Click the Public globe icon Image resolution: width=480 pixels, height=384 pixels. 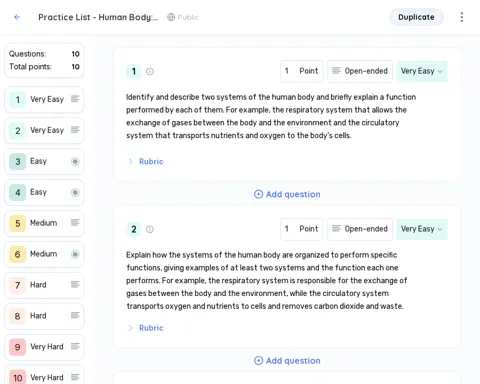pyautogui.click(x=171, y=17)
